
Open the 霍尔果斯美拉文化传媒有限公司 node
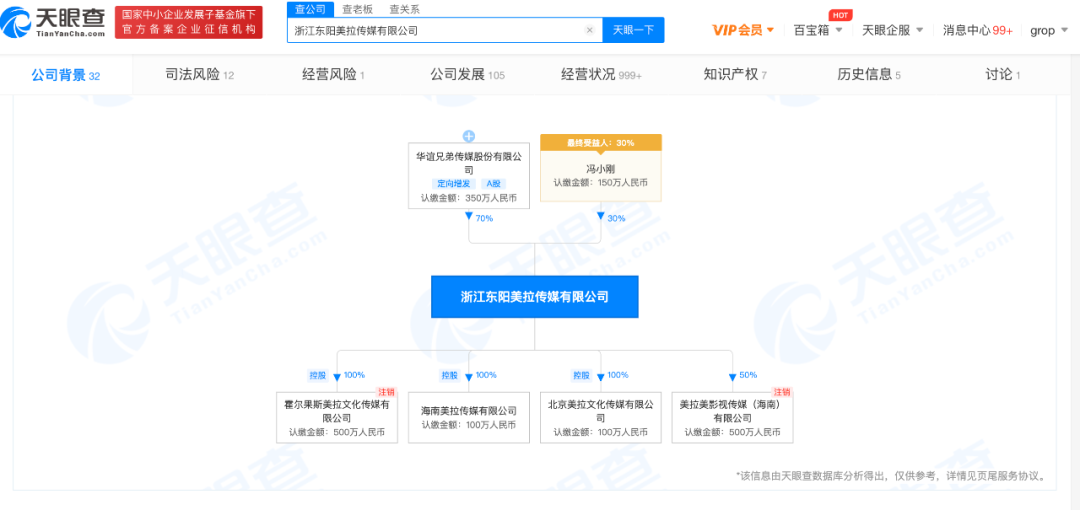tap(337, 418)
